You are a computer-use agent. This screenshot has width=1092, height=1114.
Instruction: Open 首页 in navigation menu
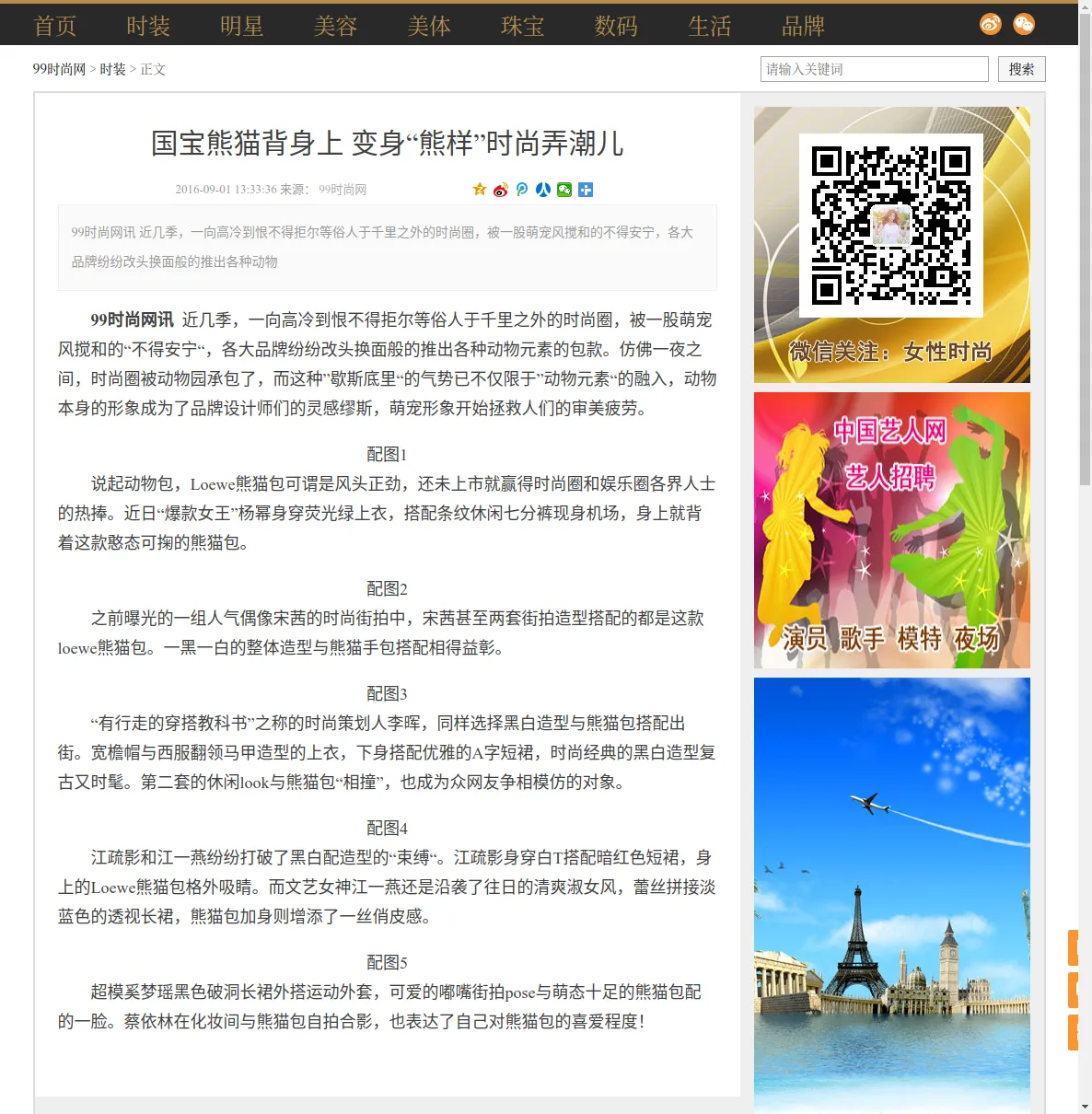[x=55, y=26]
